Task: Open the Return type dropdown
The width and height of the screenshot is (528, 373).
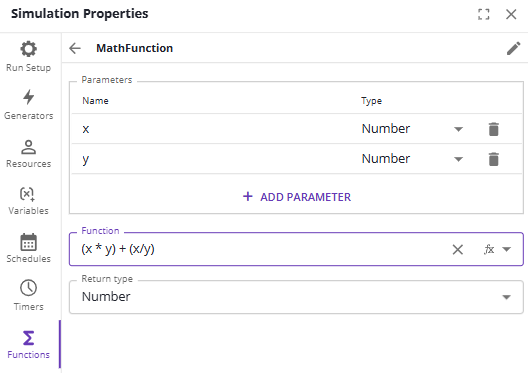Action: tap(296, 297)
